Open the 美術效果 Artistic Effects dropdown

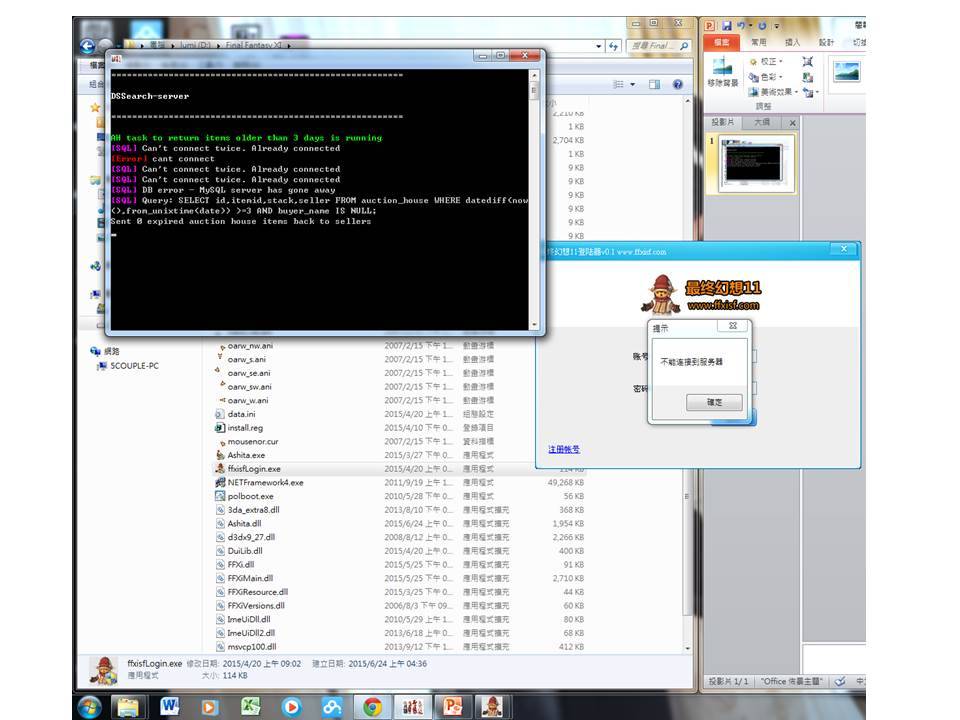(773, 92)
